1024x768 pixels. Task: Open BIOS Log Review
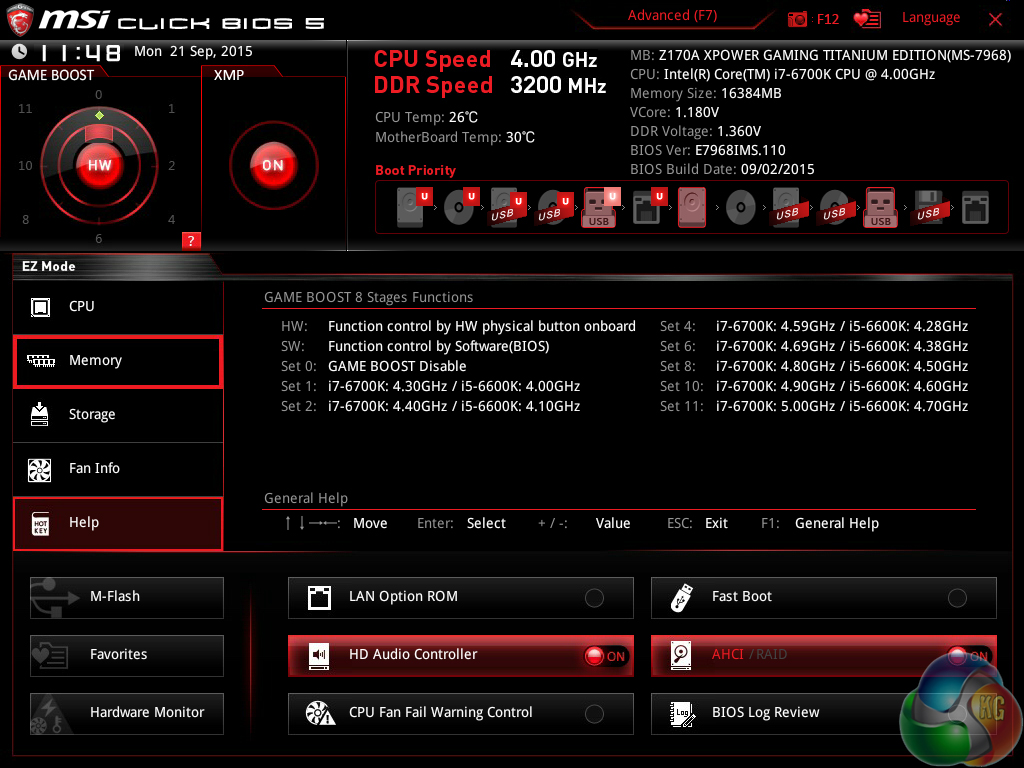(x=824, y=713)
